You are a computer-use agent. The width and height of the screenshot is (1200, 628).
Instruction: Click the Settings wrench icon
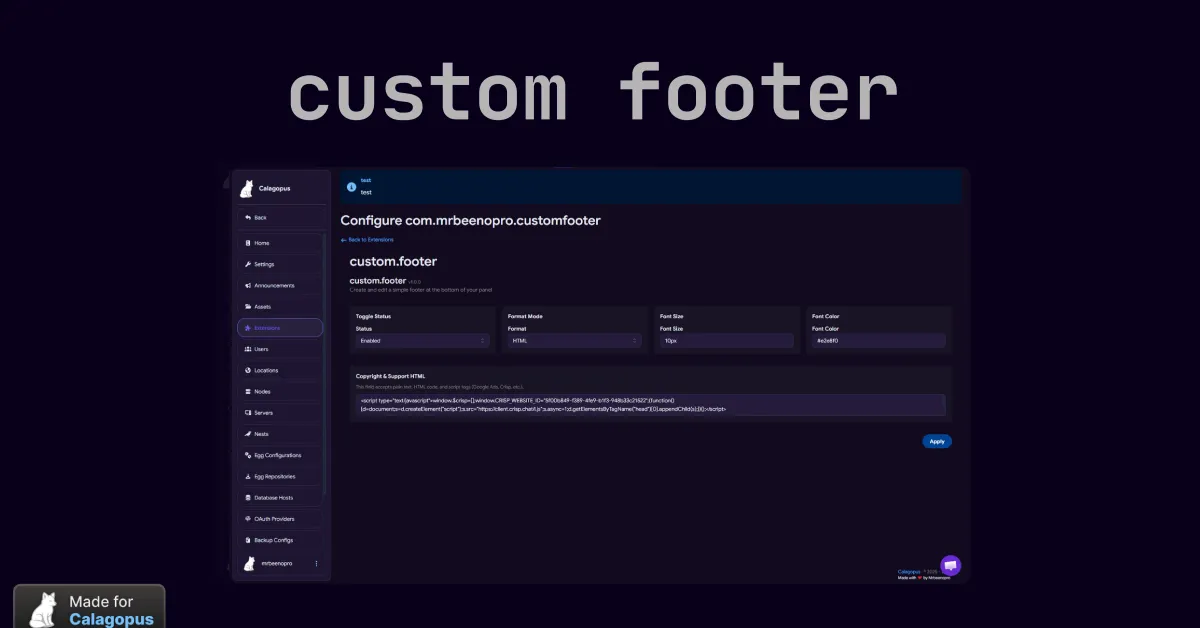coord(247,264)
